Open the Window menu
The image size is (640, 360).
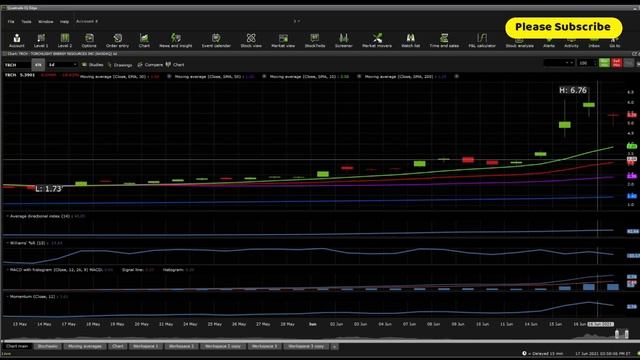pyautogui.click(x=46, y=21)
